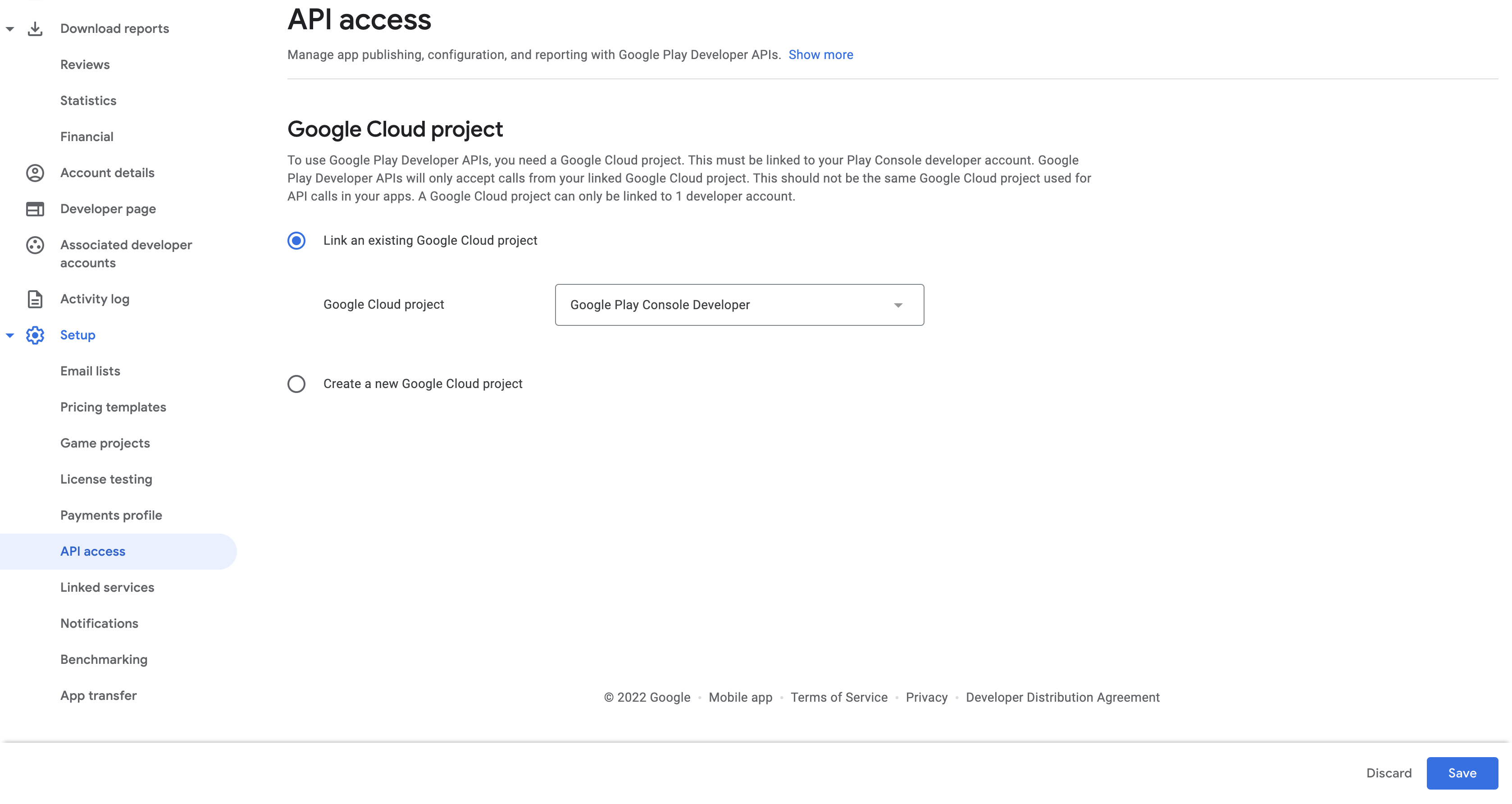Select Link an existing Google Cloud project
Viewport: 1512px width, 804px height.
(296, 241)
